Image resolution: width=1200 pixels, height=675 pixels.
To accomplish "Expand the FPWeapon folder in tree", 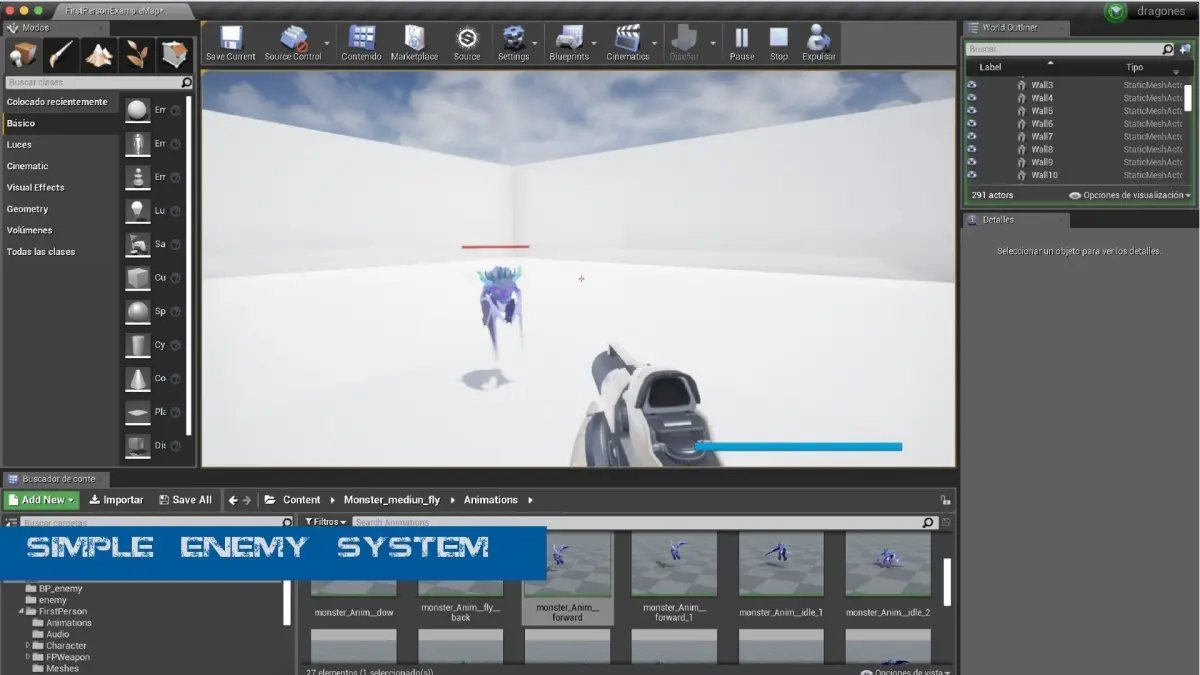I will click(28, 657).
